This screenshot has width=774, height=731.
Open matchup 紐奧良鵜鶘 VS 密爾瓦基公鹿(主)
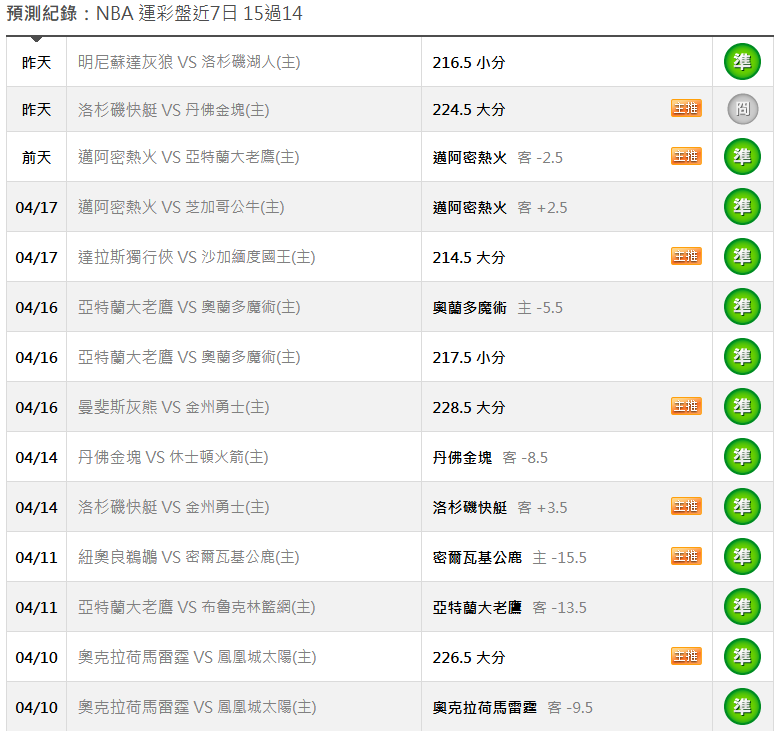pyautogui.click(x=189, y=557)
